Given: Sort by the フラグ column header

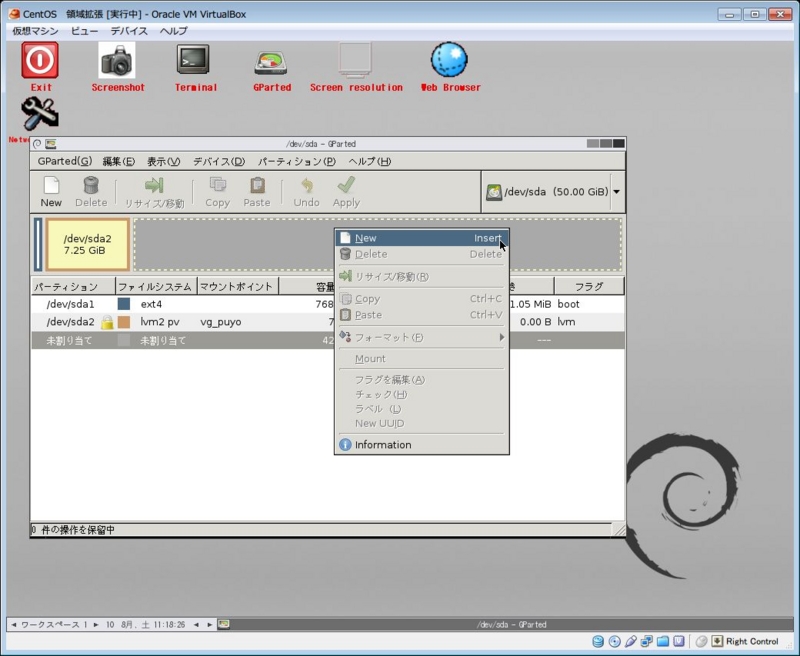Looking at the screenshot, I should (589, 287).
